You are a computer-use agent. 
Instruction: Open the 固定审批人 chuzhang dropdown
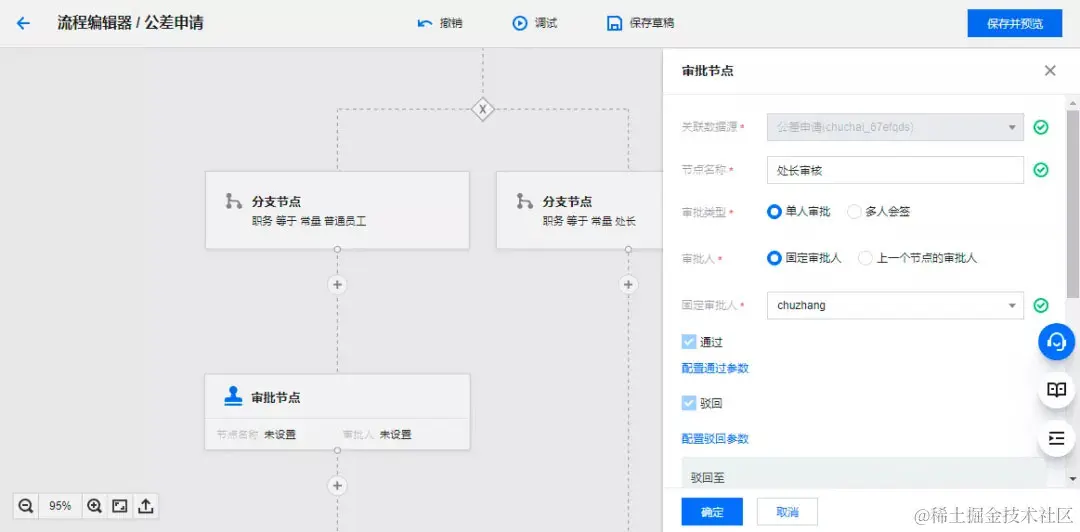point(895,305)
